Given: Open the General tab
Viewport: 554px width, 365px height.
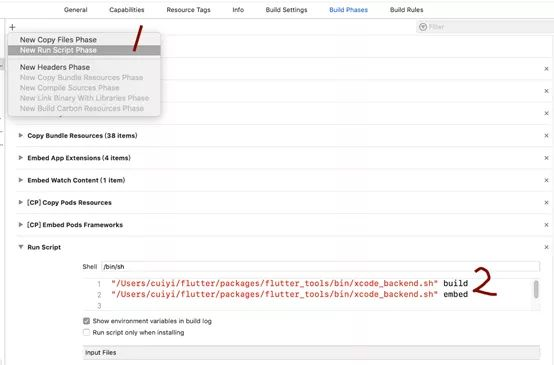Looking at the screenshot, I should pos(76,10).
